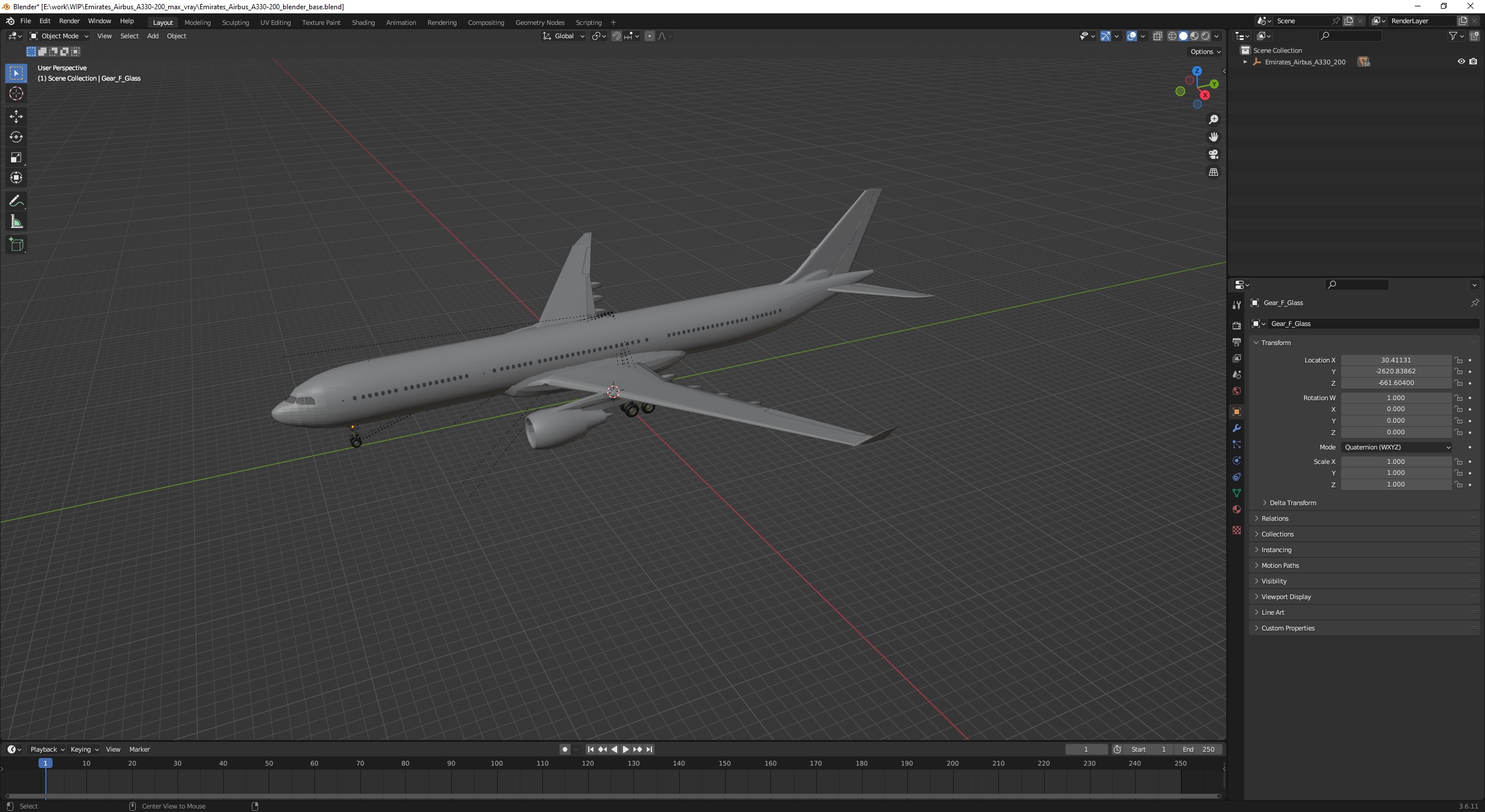Click frame 1 on the timeline
The height and width of the screenshot is (812, 1485).
[x=45, y=763]
